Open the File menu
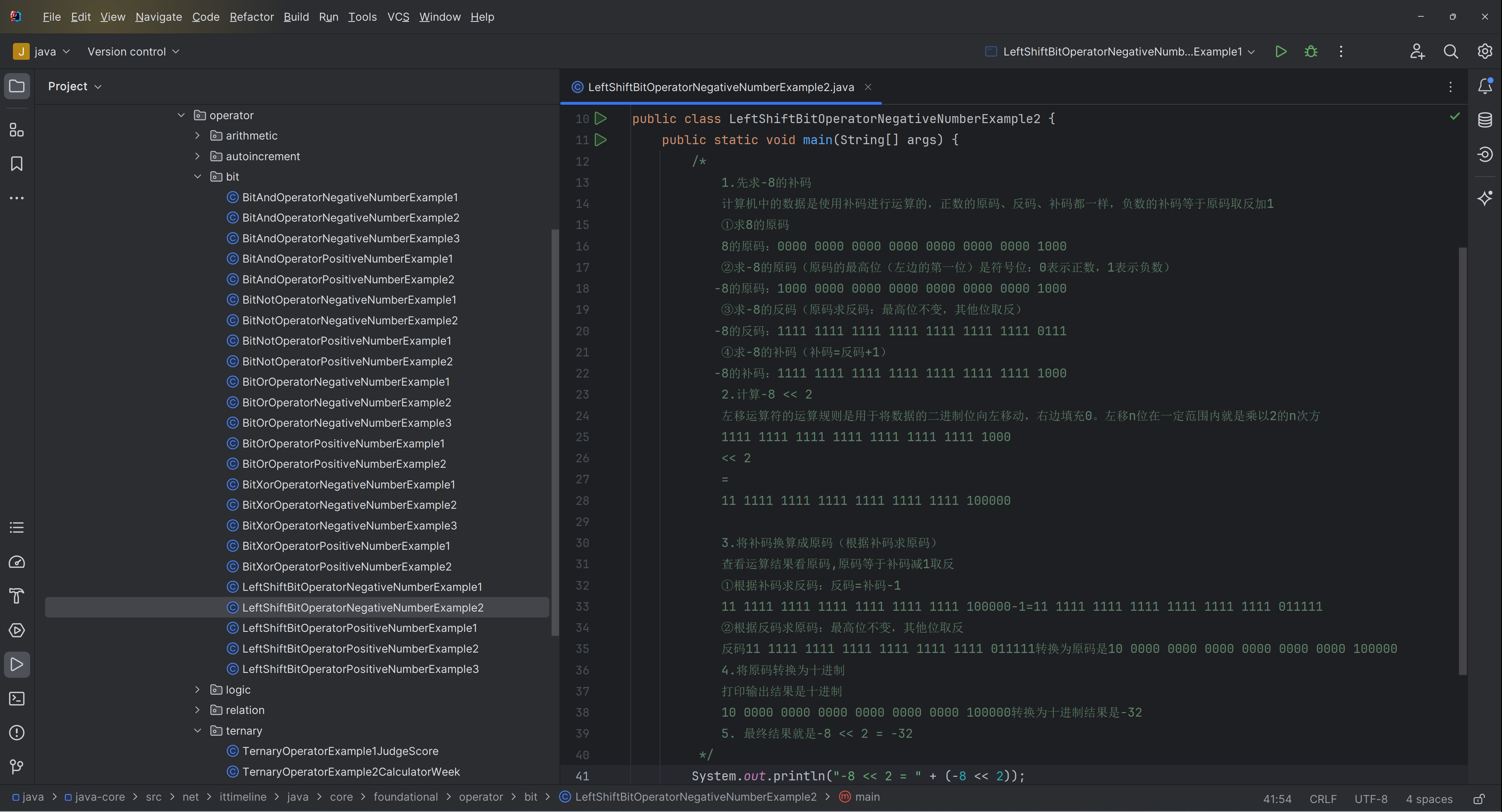This screenshot has height=812, width=1502. (51, 17)
